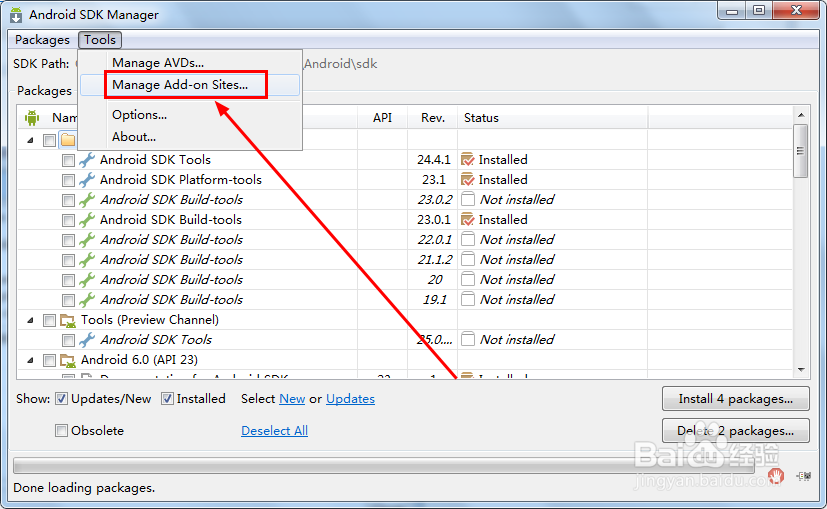Click the packages list scrollbar thumb
This screenshot has width=827, height=509.
click(x=801, y=151)
